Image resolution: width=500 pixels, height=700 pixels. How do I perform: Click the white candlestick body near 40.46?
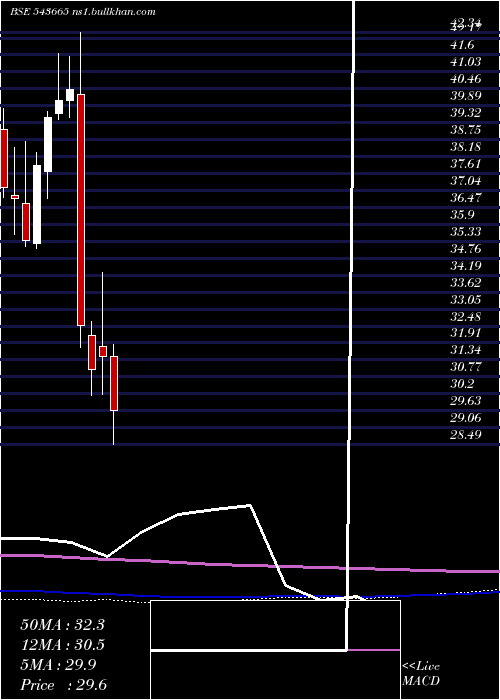click(70, 95)
